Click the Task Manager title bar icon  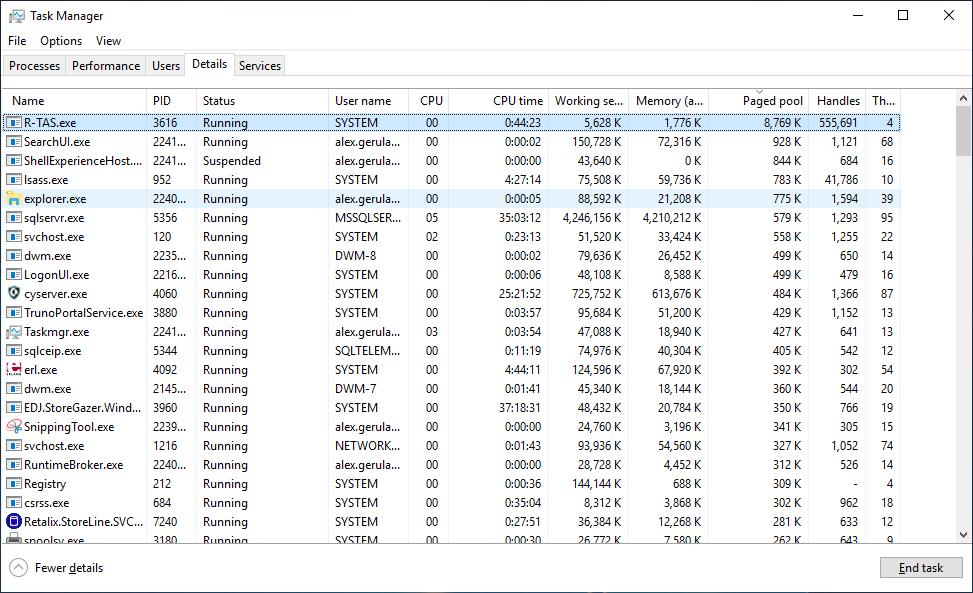pyautogui.click(x=17, y=16)
